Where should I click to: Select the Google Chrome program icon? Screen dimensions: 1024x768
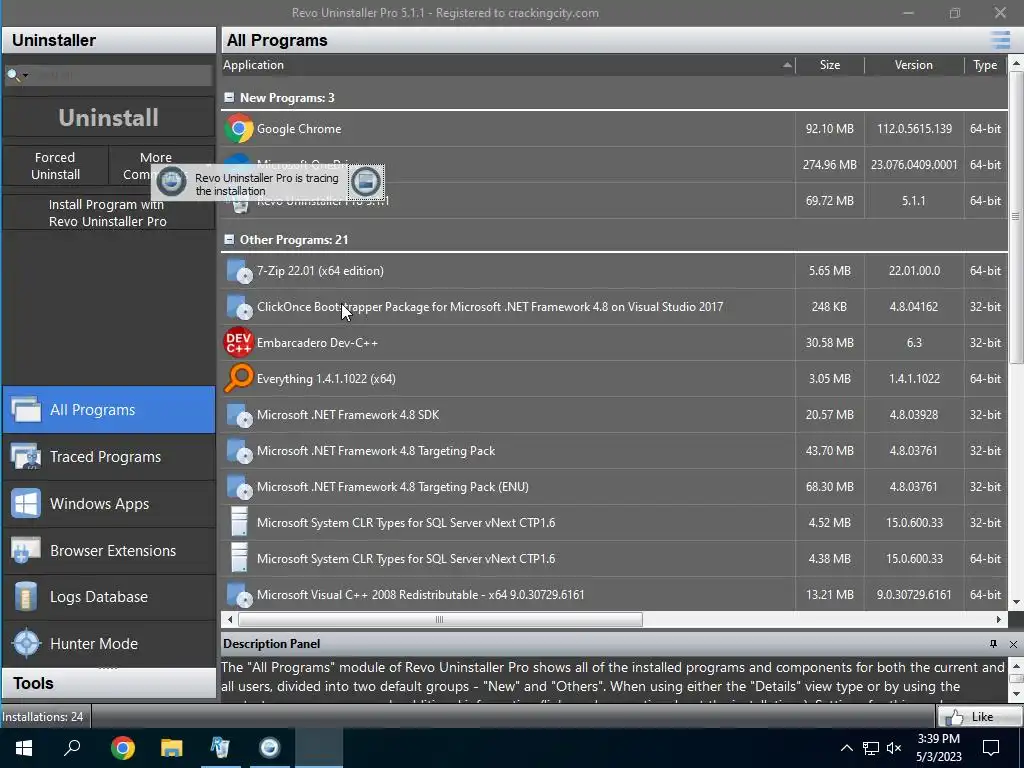pos(238,129)
